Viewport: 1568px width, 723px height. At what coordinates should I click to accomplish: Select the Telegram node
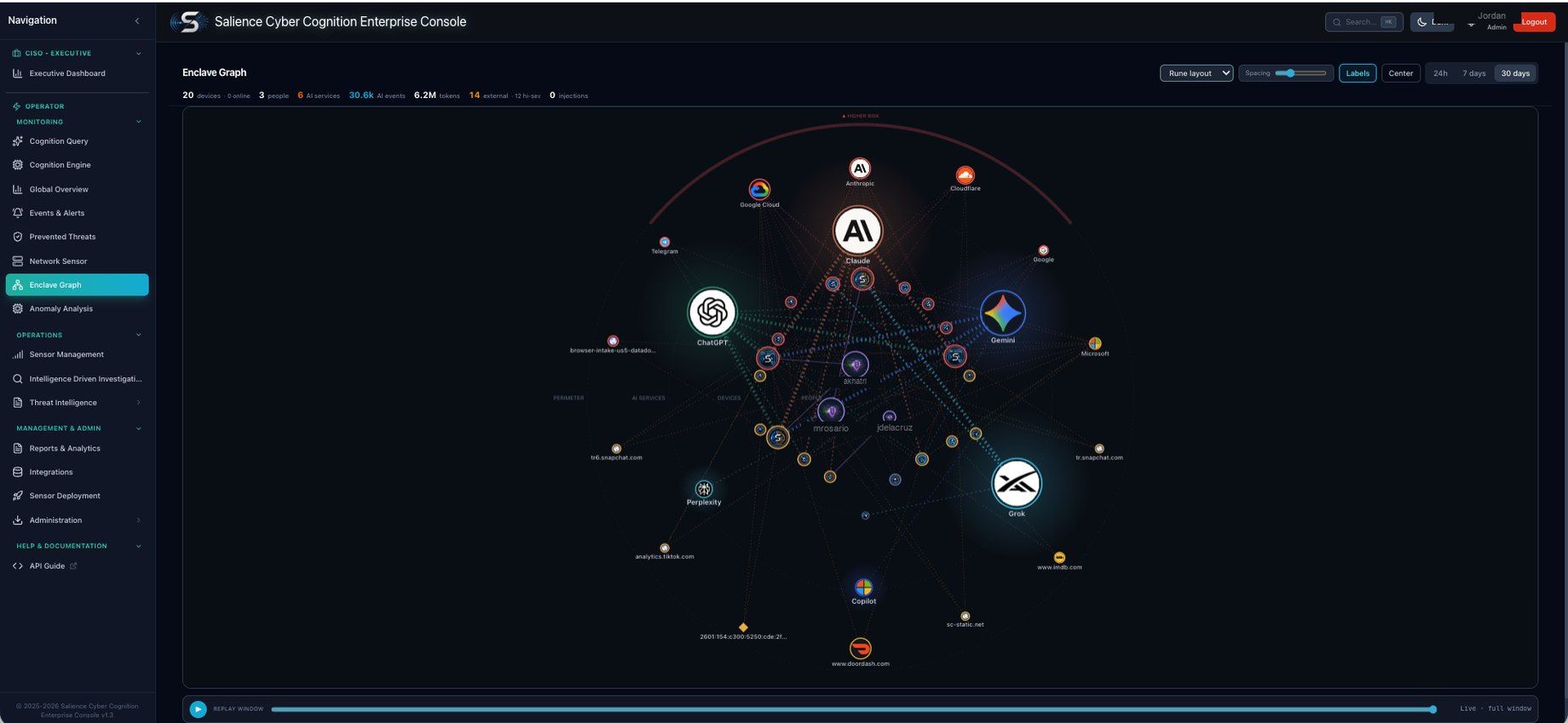(x=665, y=242)
